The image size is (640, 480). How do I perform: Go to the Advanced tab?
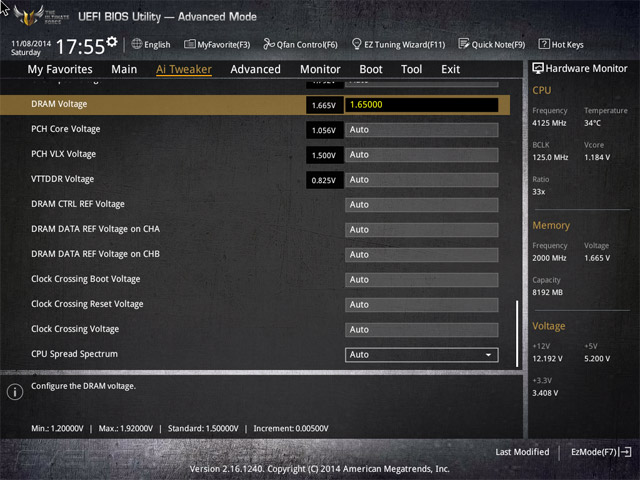(x=255, y=69)
